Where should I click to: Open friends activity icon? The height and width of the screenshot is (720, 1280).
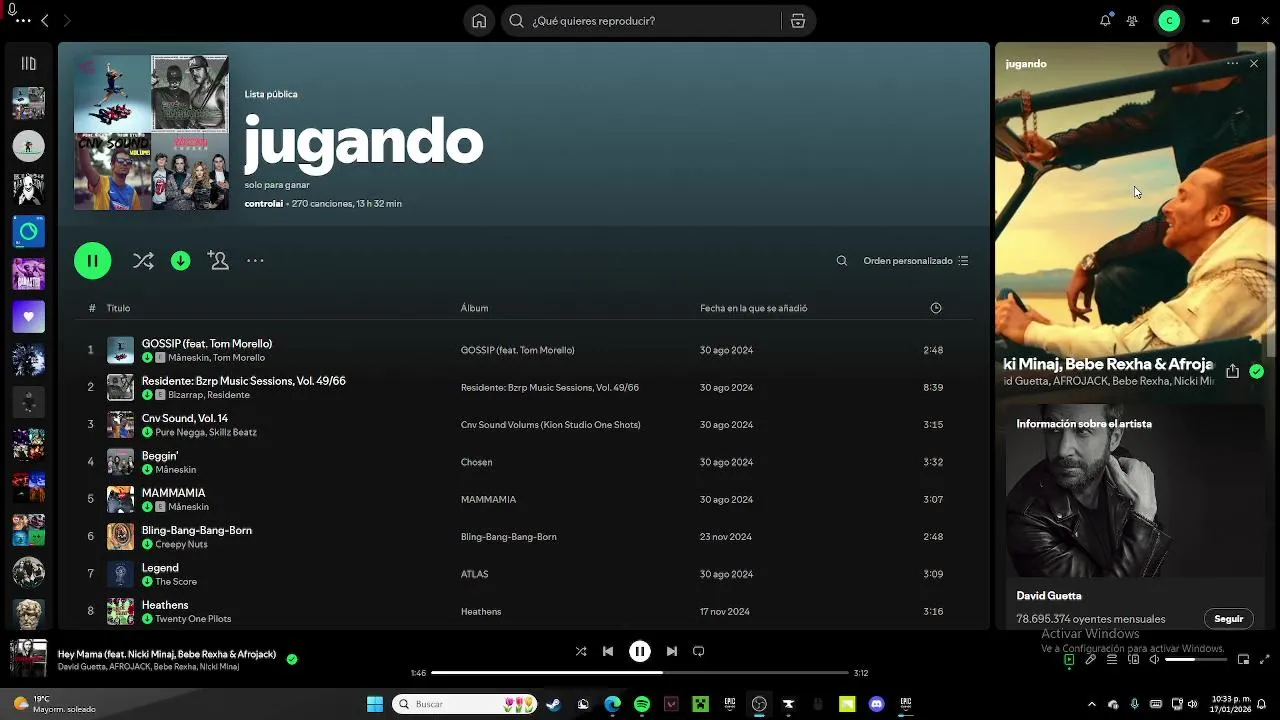point(1132,21)
